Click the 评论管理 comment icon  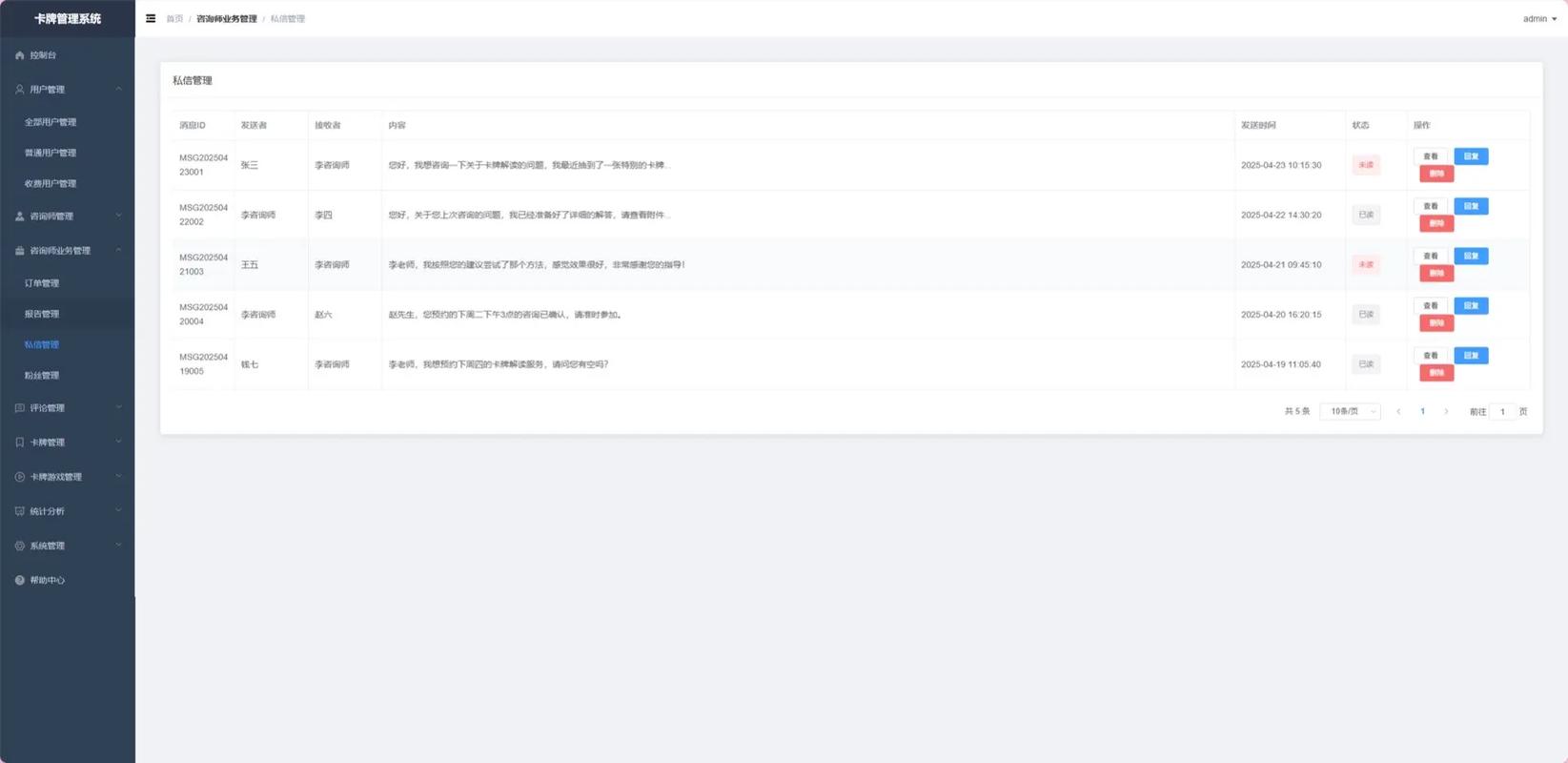[20, 408]
